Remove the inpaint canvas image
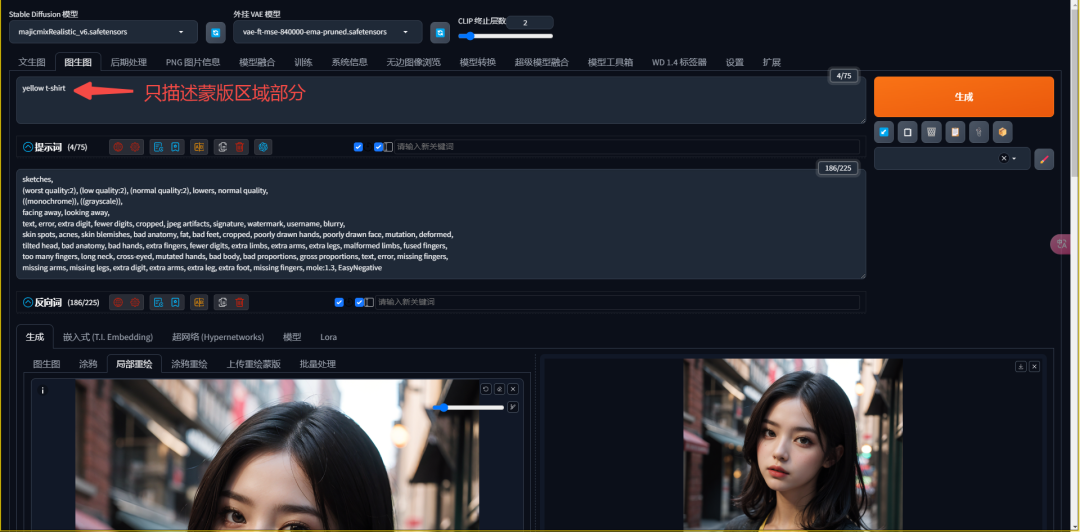 (x=513, y=389)
